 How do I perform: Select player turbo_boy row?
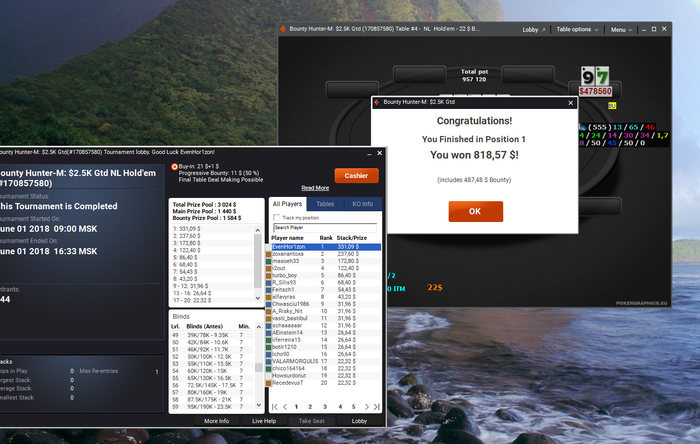coord(324,275)
